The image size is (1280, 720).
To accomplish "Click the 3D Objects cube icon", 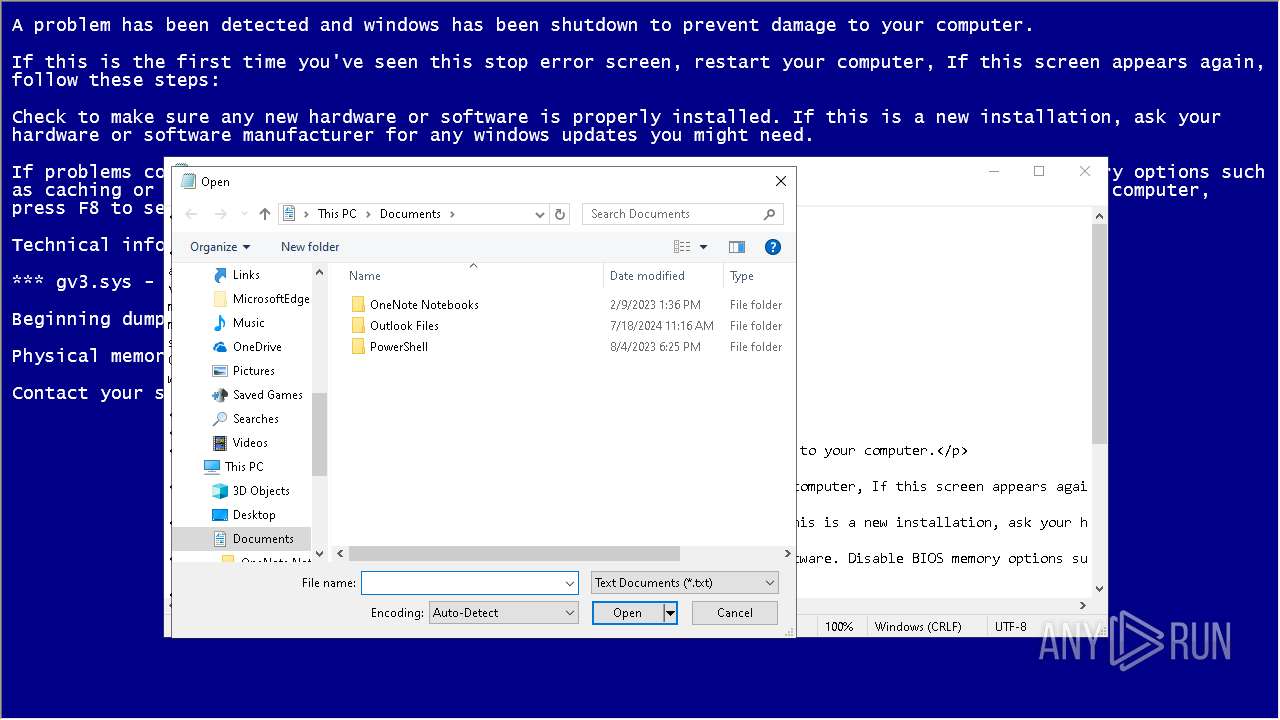I will (220, 491).
